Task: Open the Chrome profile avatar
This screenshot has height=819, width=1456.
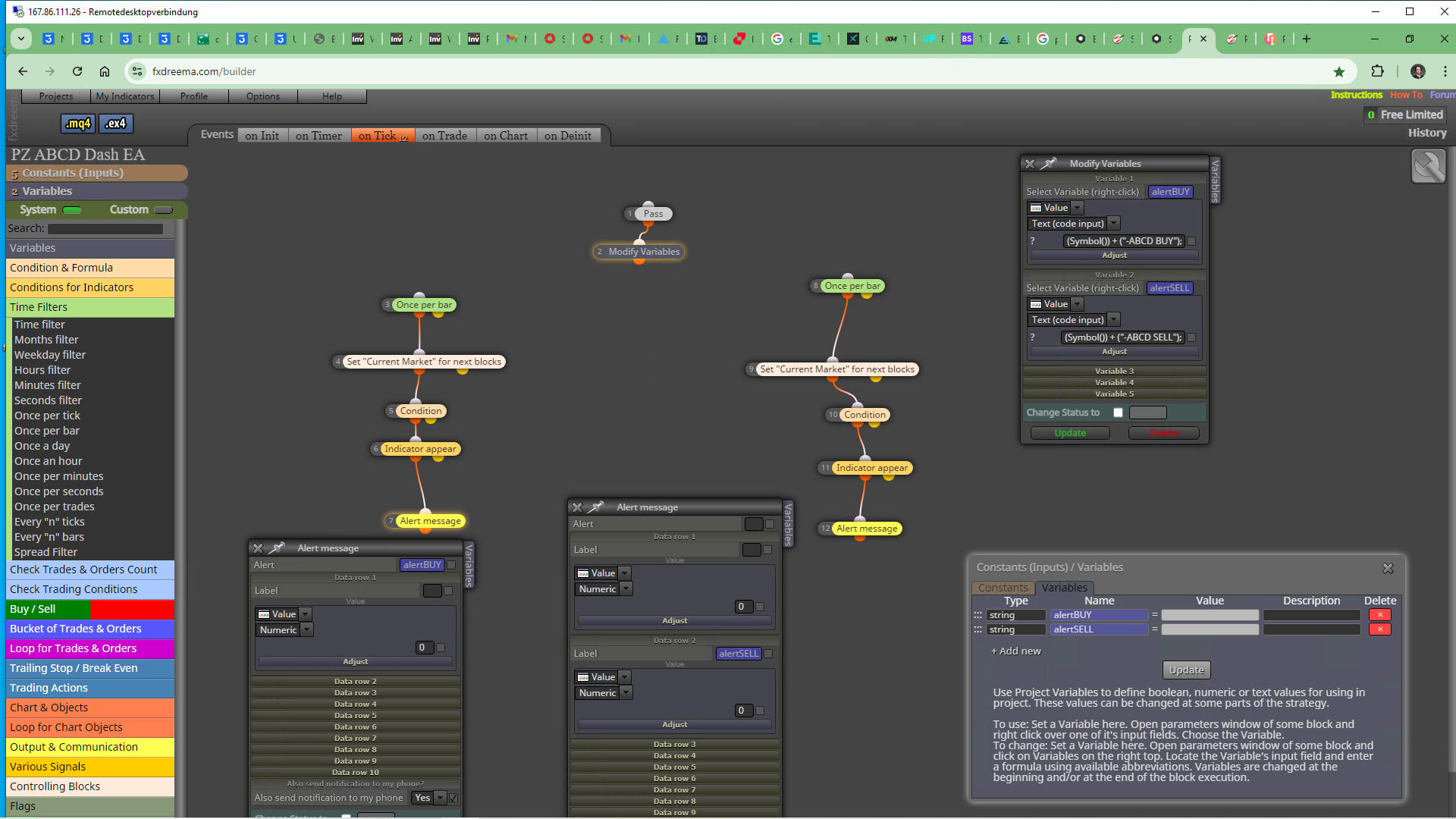Action: (1418, 71)
